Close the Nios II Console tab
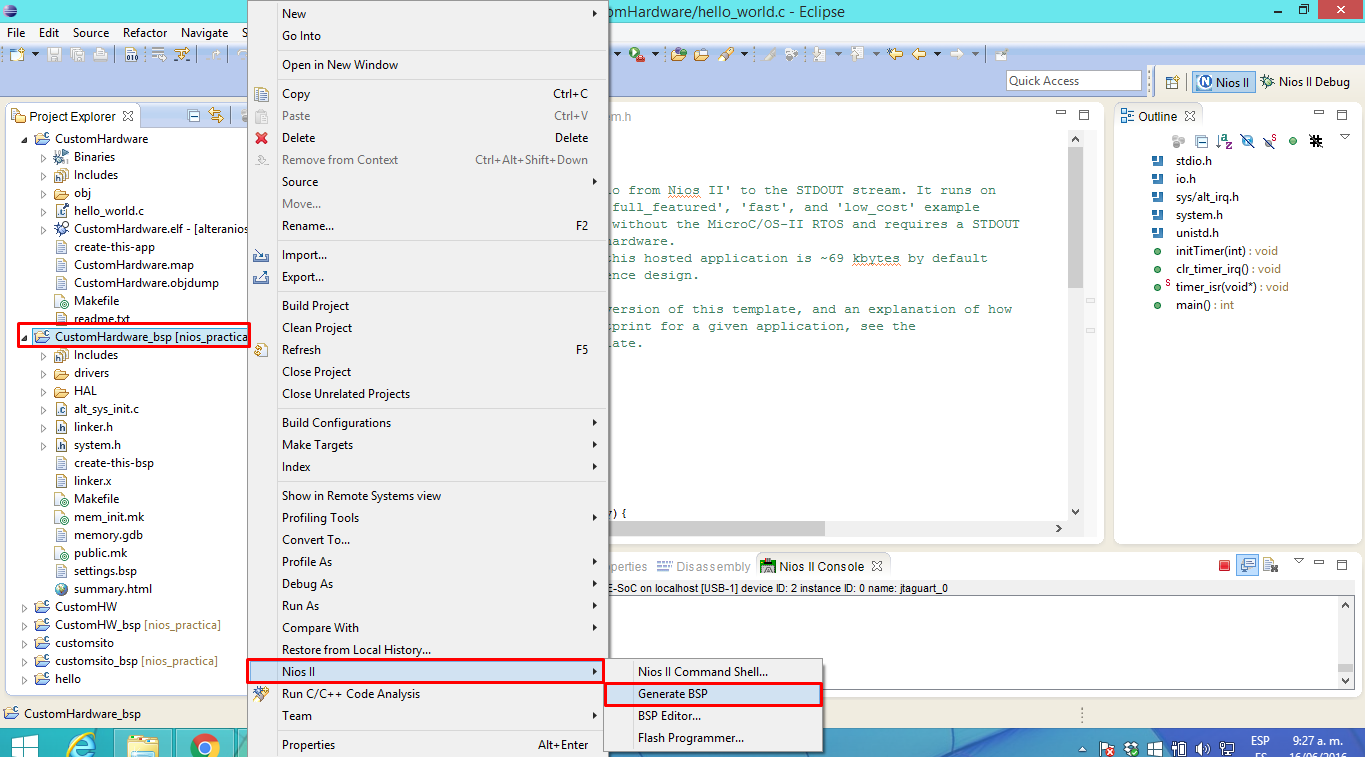Viewport: 1365px width, 757px height. 877,566
